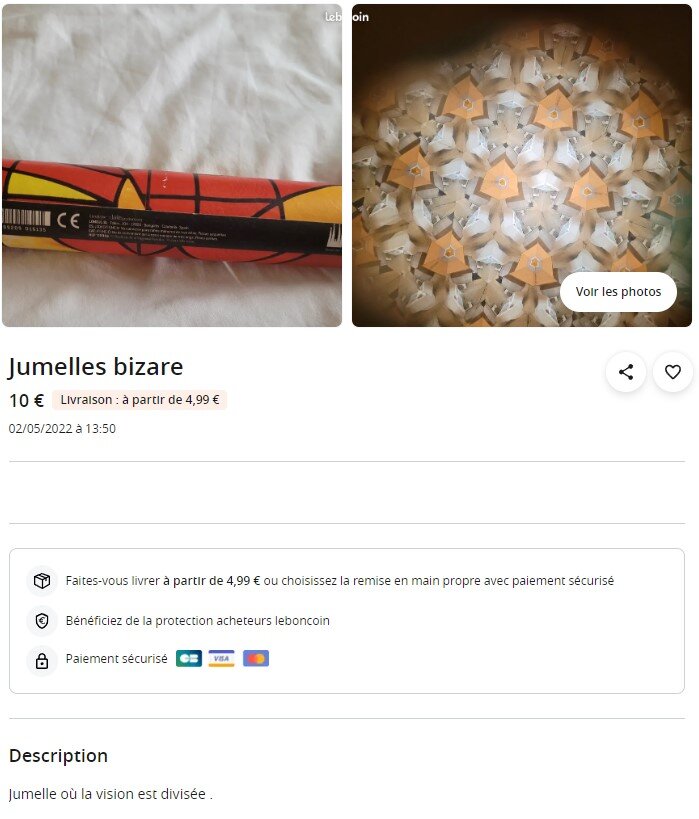Image resolution: width=699 pixels, height=819 pixels.
Task: Click the "Faites-vous livrer" delivery text
Action: (x=340, y=580)
